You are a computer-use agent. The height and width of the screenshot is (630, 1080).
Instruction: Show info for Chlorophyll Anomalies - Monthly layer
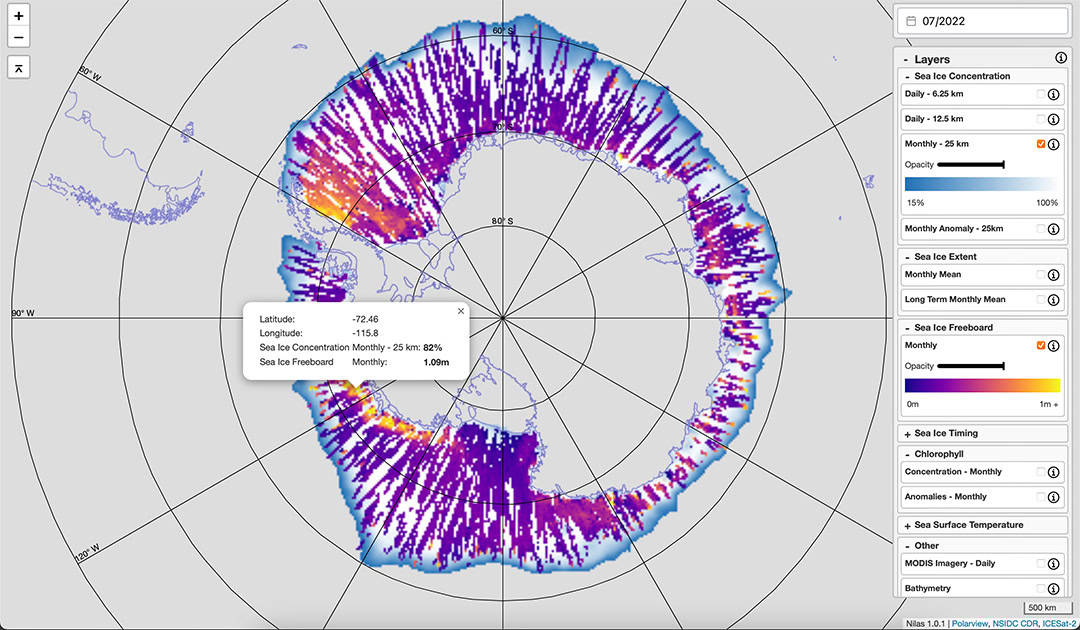1053,496
